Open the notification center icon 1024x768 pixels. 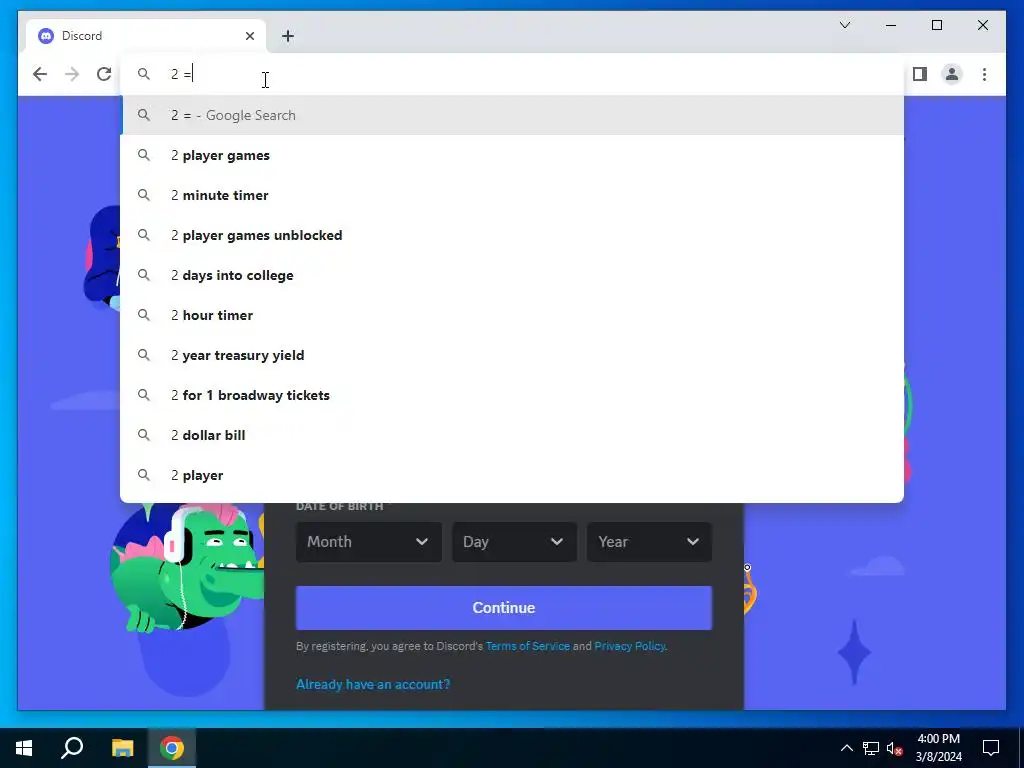pyautogui.click(x=991, y=748)
